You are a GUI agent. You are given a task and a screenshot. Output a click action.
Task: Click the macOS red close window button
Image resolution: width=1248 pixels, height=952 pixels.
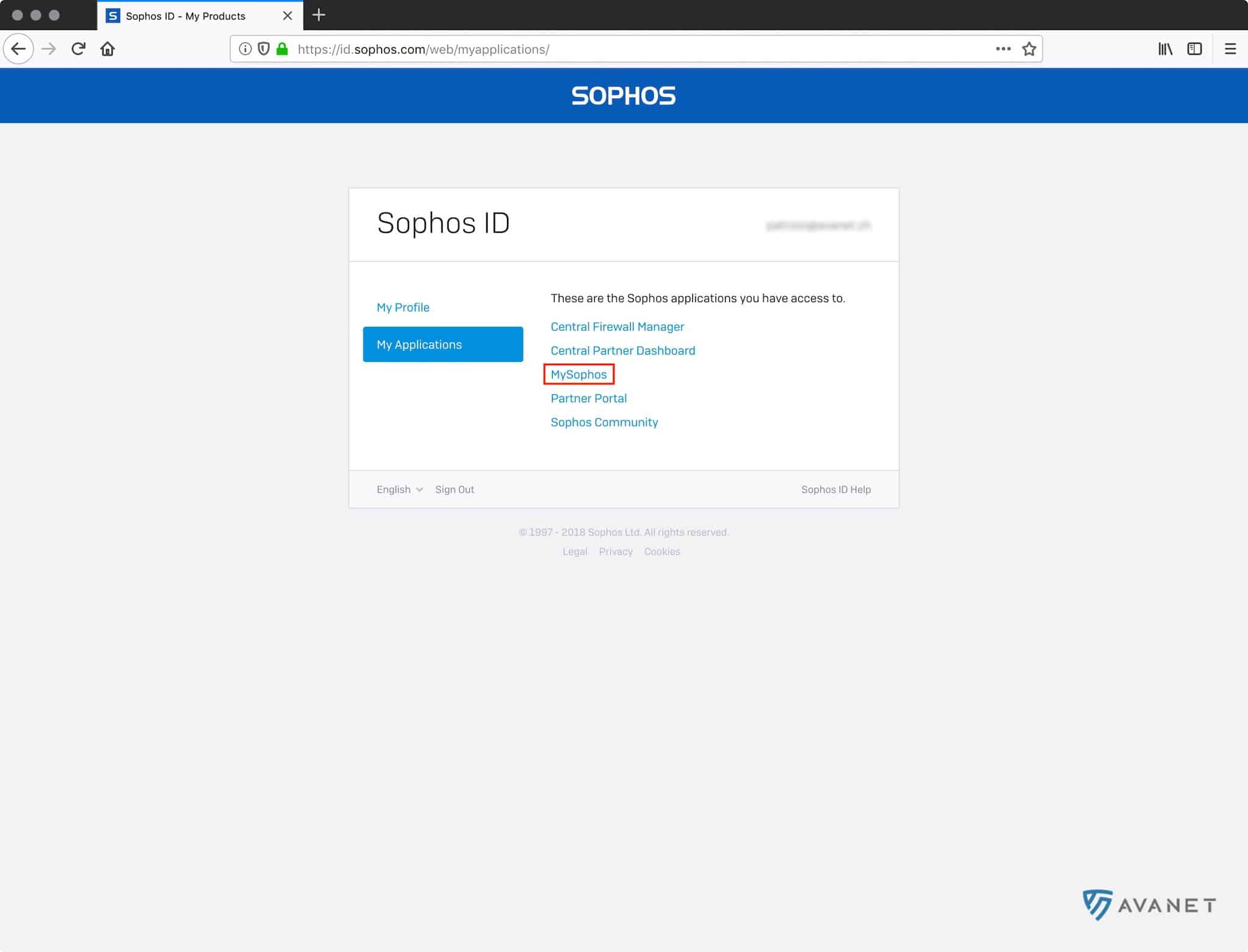[17, 15]
